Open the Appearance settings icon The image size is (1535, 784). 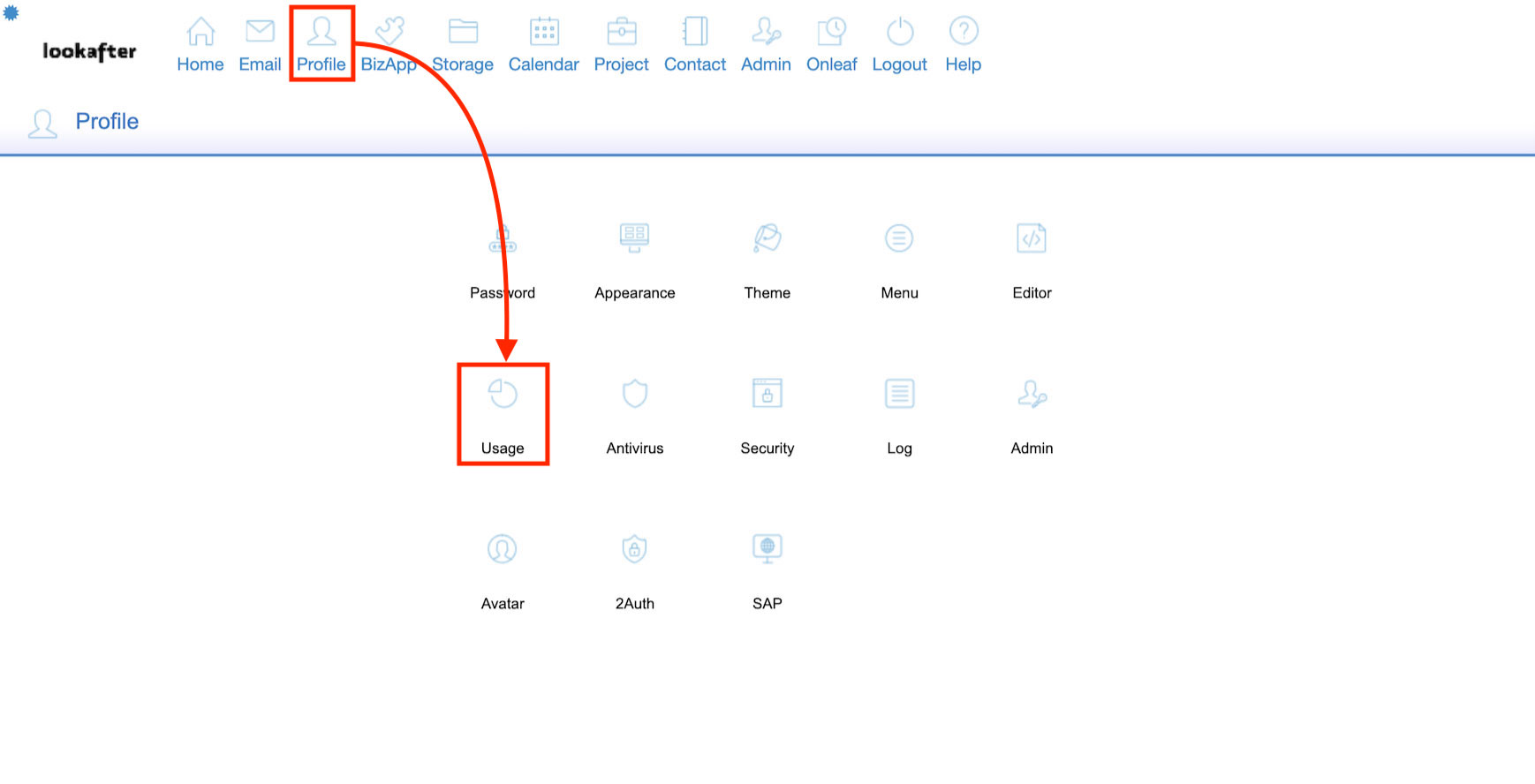(x=634, y=238)
